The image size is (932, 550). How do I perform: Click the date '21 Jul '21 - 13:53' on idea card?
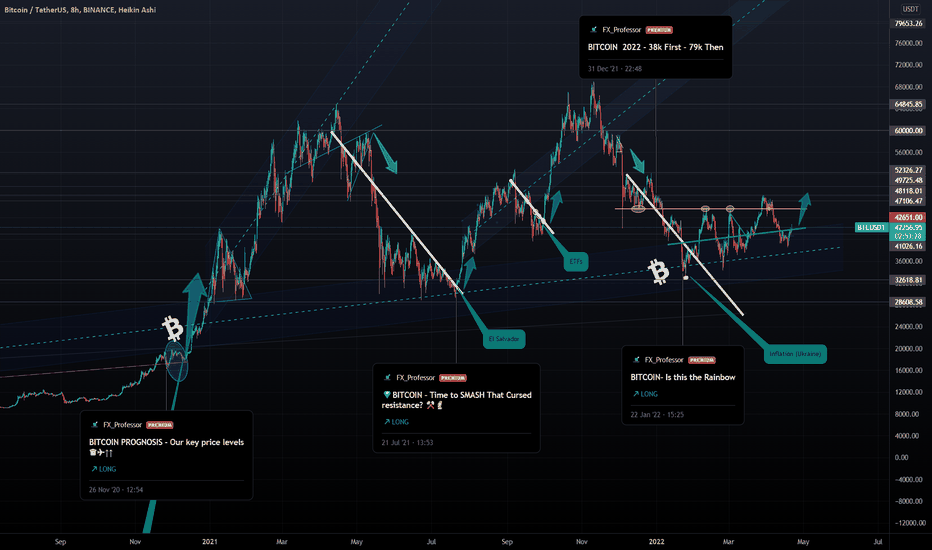407,443
